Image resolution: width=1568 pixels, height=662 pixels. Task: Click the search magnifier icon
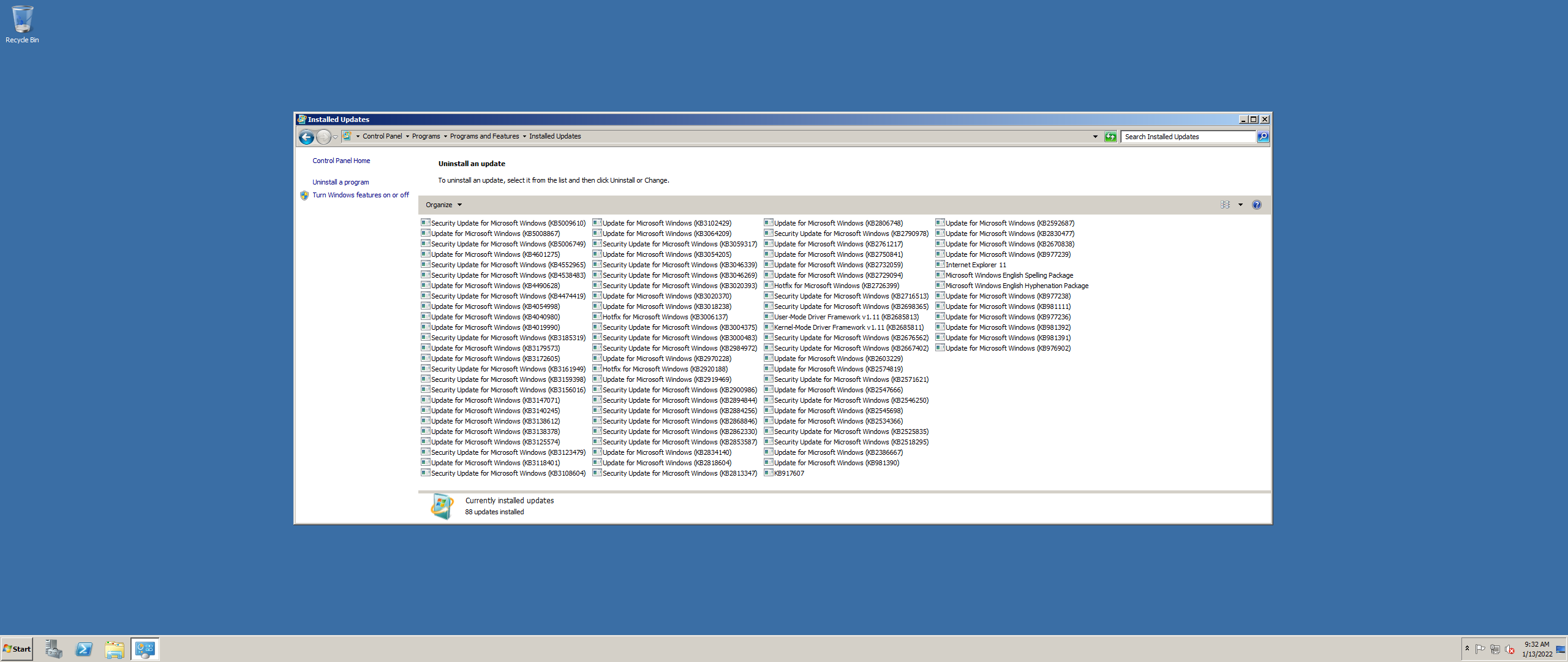tap(1263, 137)
